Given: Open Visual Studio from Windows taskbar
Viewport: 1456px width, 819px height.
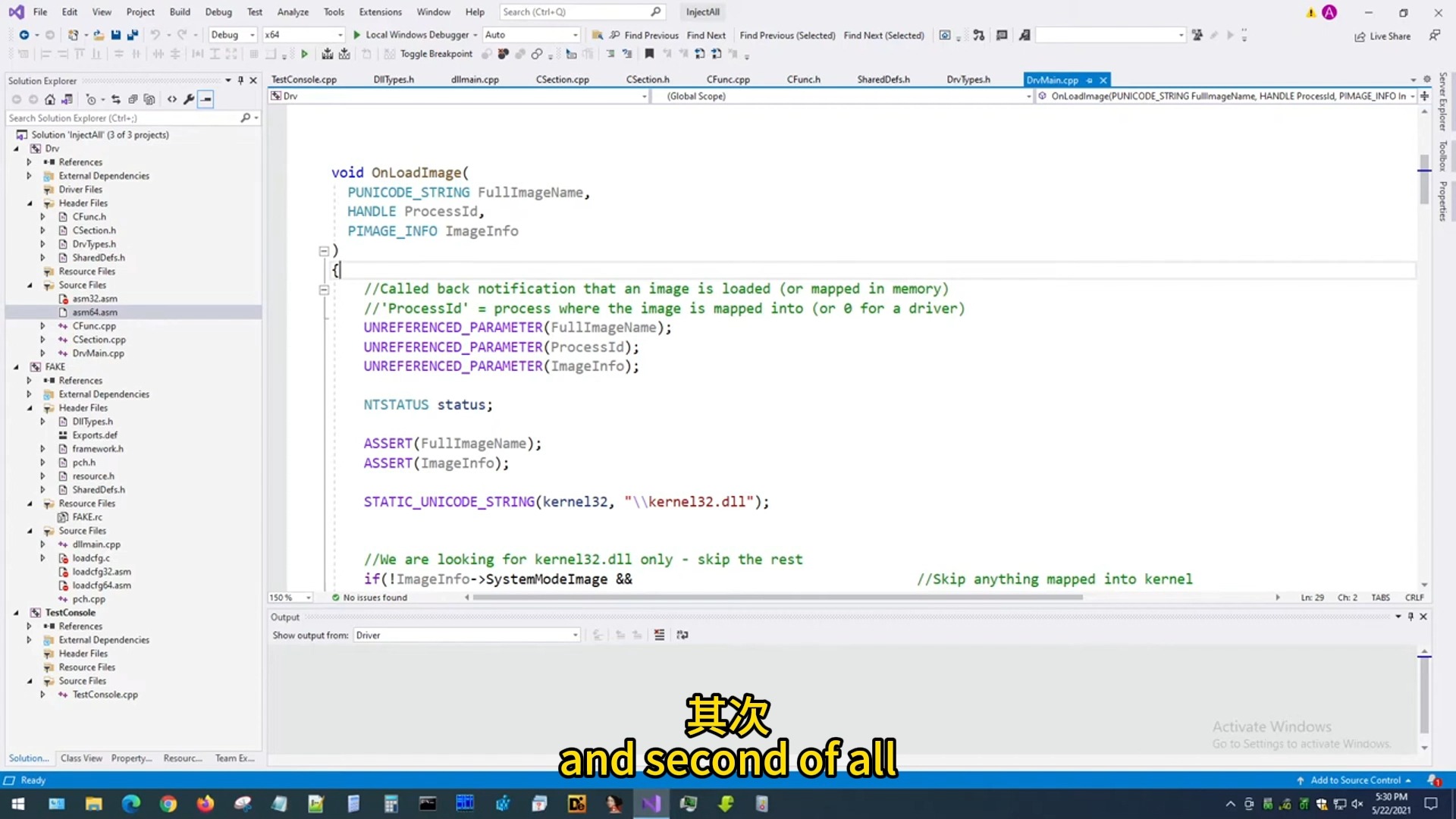Looking at the screenshot, I should (x=651, y=804).
